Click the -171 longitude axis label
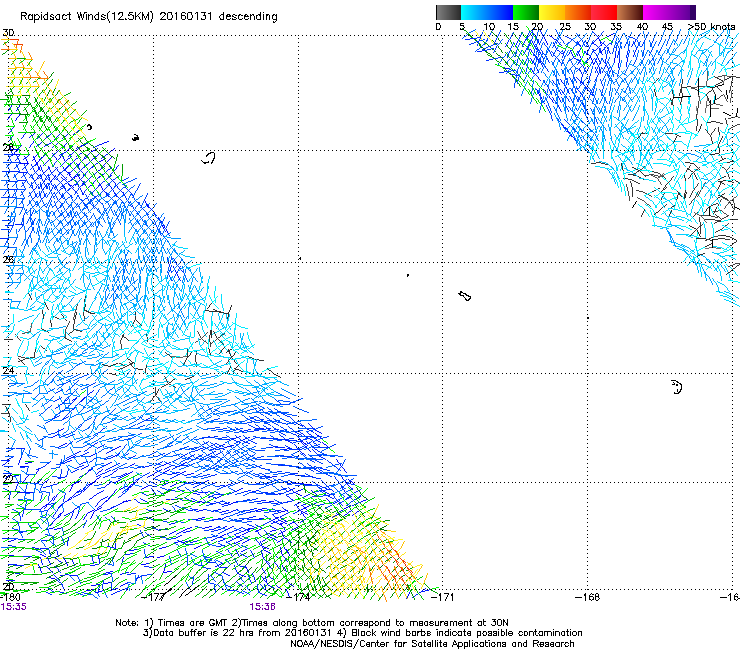 tap(443, 597)
